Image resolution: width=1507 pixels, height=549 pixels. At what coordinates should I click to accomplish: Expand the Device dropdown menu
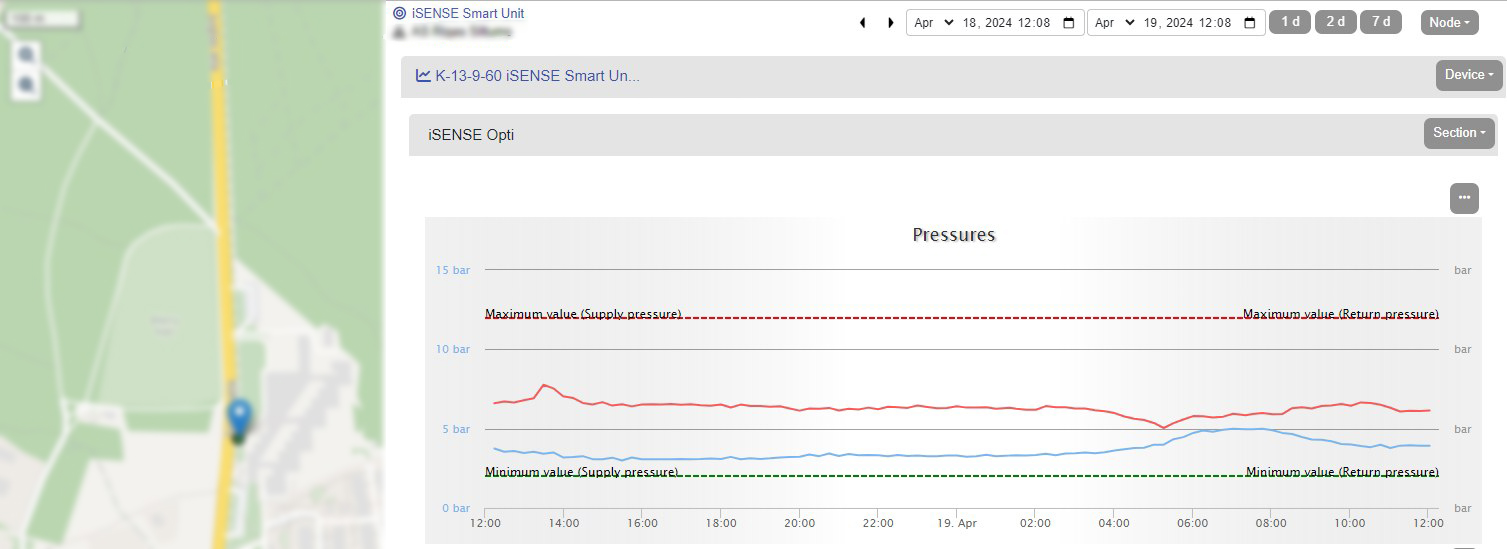[1470, 75]
